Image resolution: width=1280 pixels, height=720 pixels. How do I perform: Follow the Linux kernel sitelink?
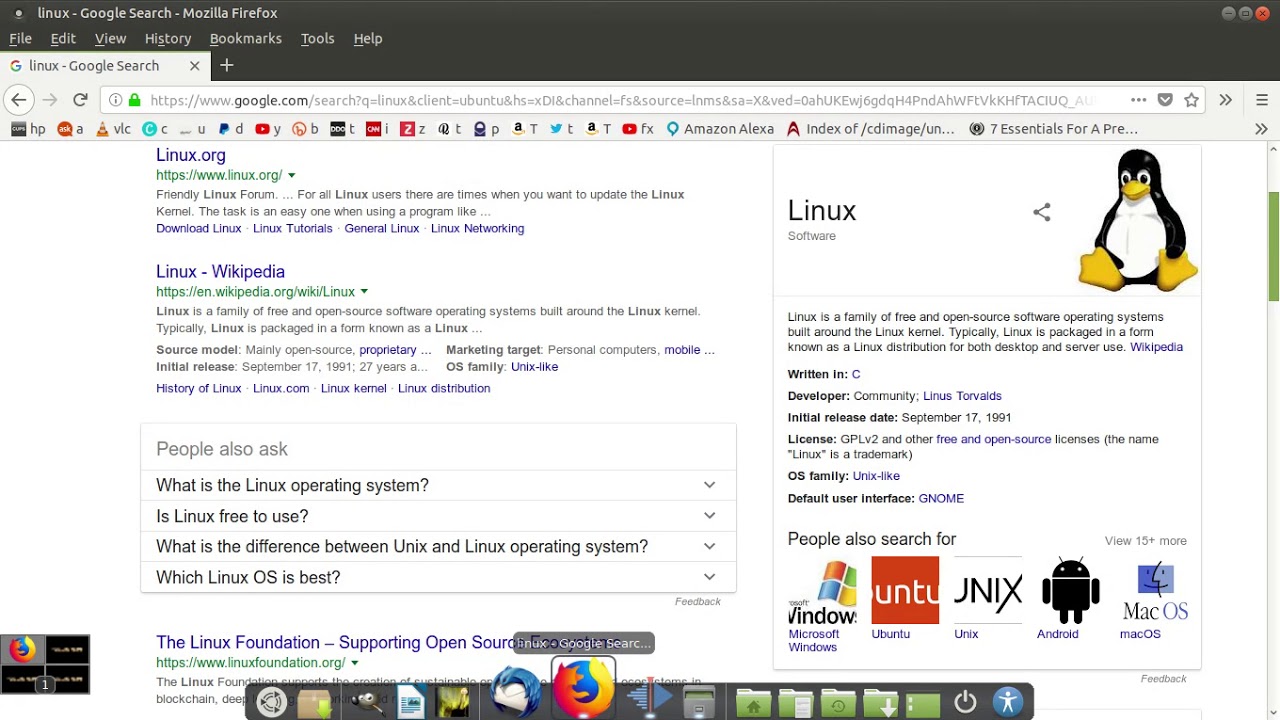coord(353,388)
